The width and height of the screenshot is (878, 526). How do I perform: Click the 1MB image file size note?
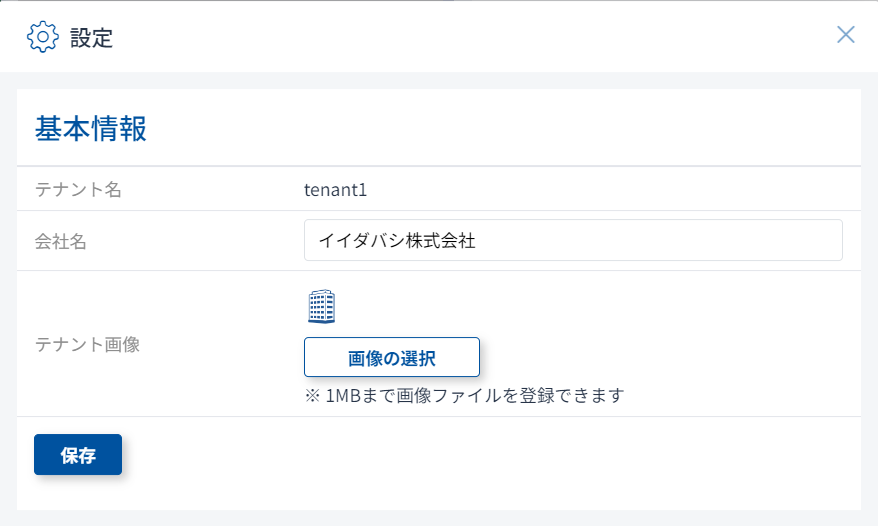tap(464, 395)
